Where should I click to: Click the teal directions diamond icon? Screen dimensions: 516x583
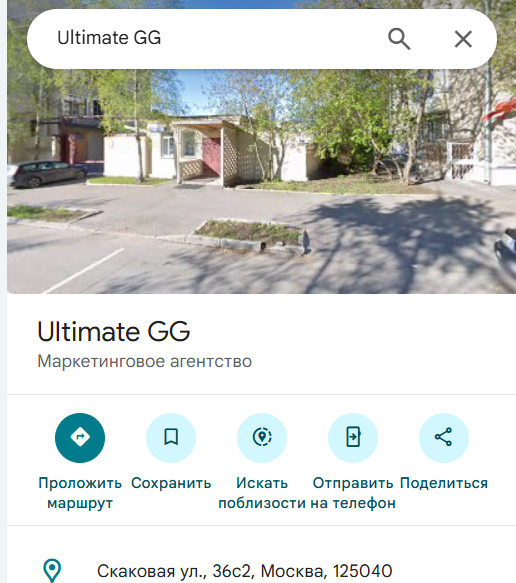click(x=80, y=438)
